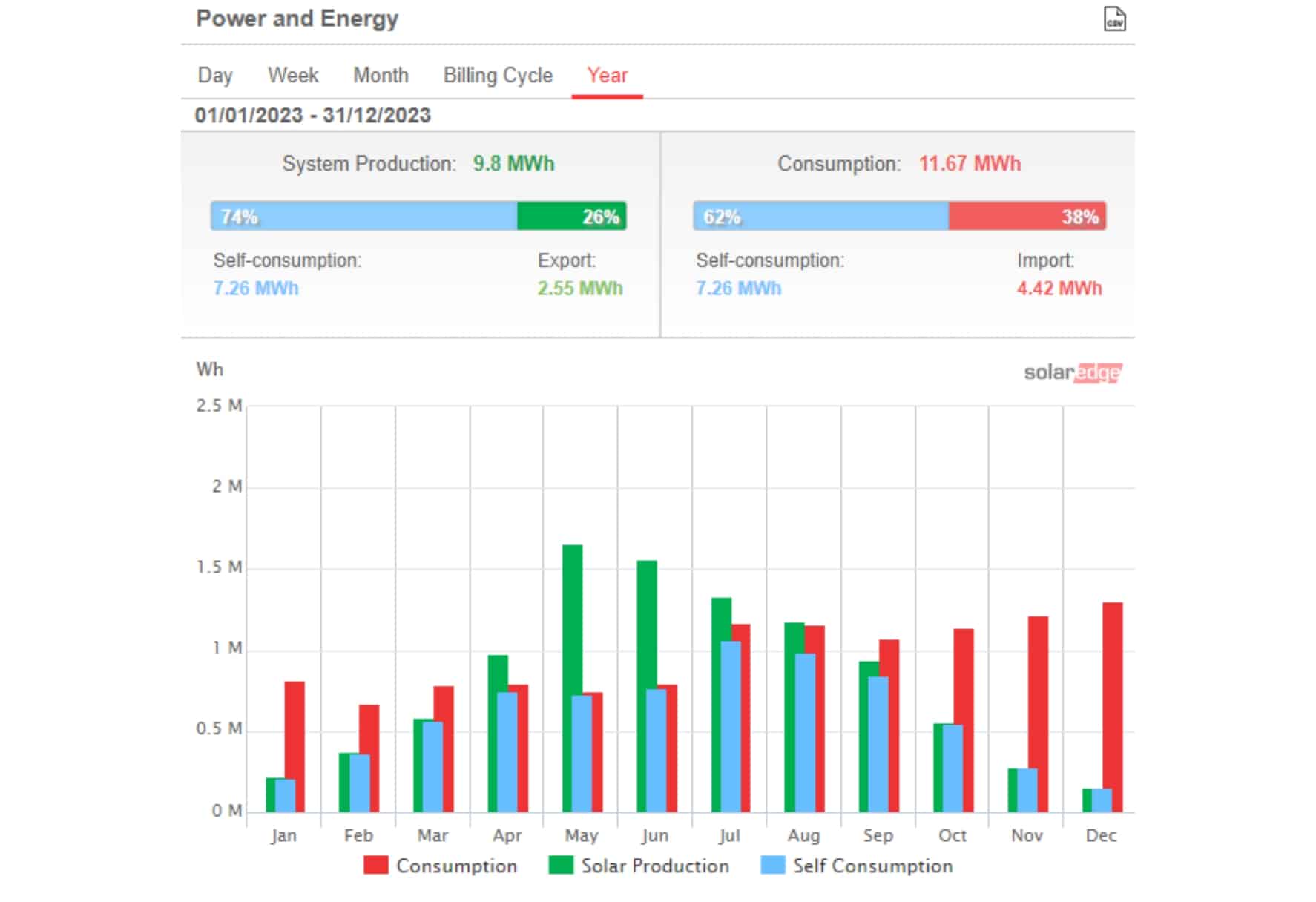1316x902 pixels.
Task: Click the SolarEdge logo in chart
Action: coord(1073,372)
